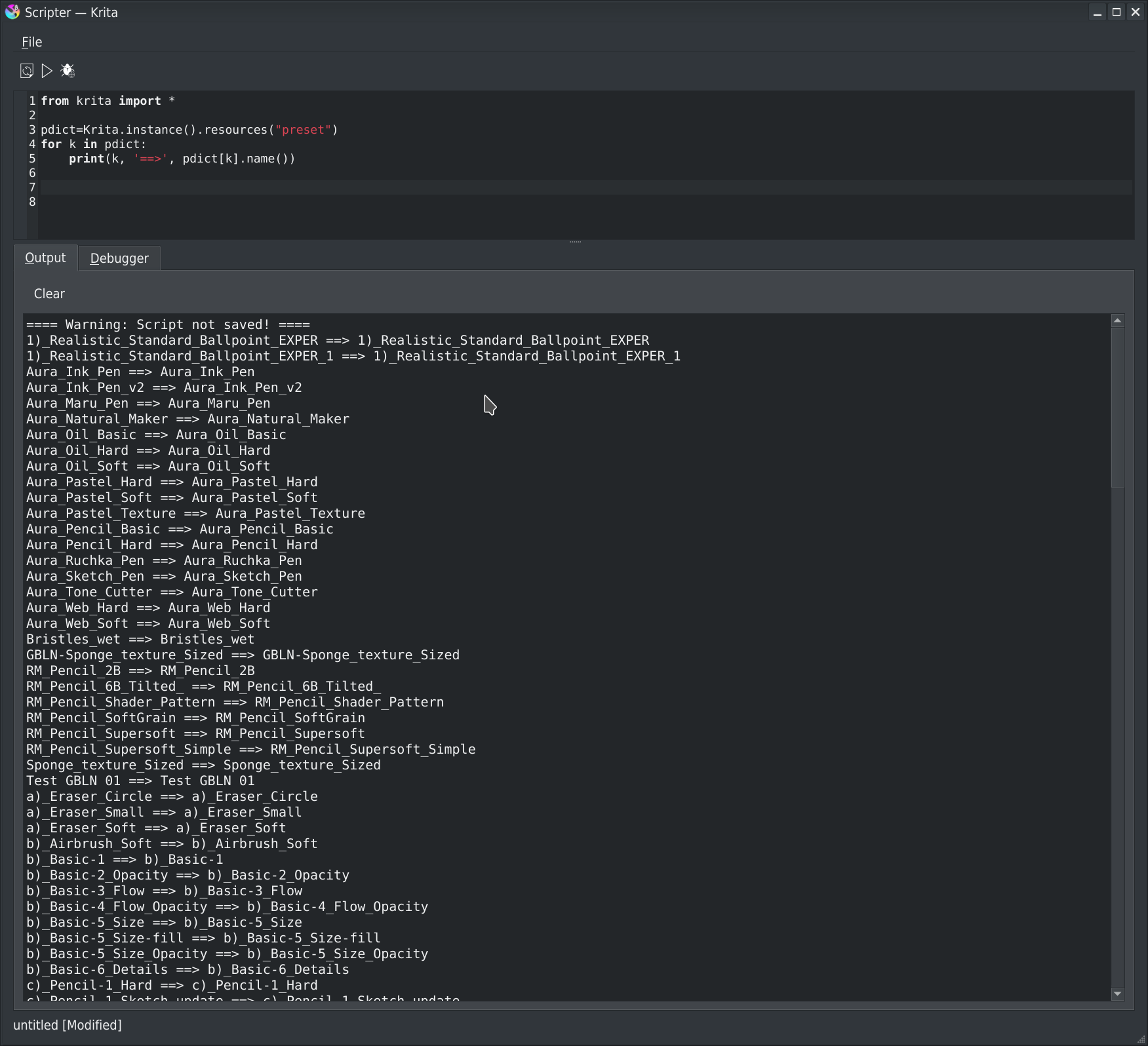The width and height of the screenshot is (1148, 1046).
Task: Click the window resize grip corner
Action: 1141,1039
